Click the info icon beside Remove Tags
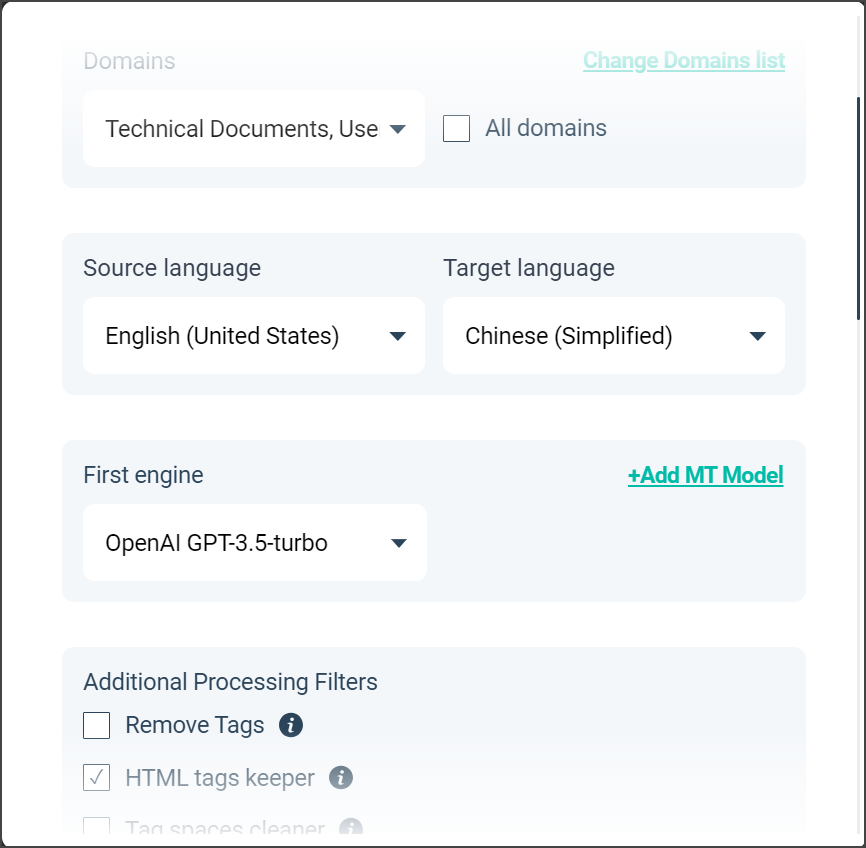Screen dimensions: 866x848 pyautogui.click(x=291, y=725)
